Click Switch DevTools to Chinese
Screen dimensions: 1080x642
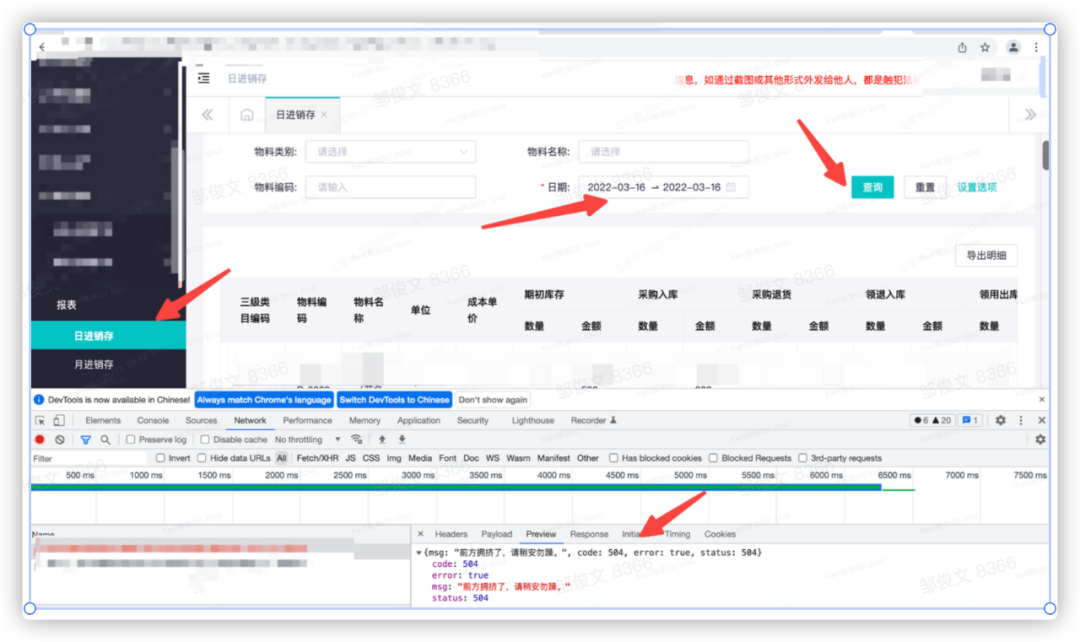[394, 400]
